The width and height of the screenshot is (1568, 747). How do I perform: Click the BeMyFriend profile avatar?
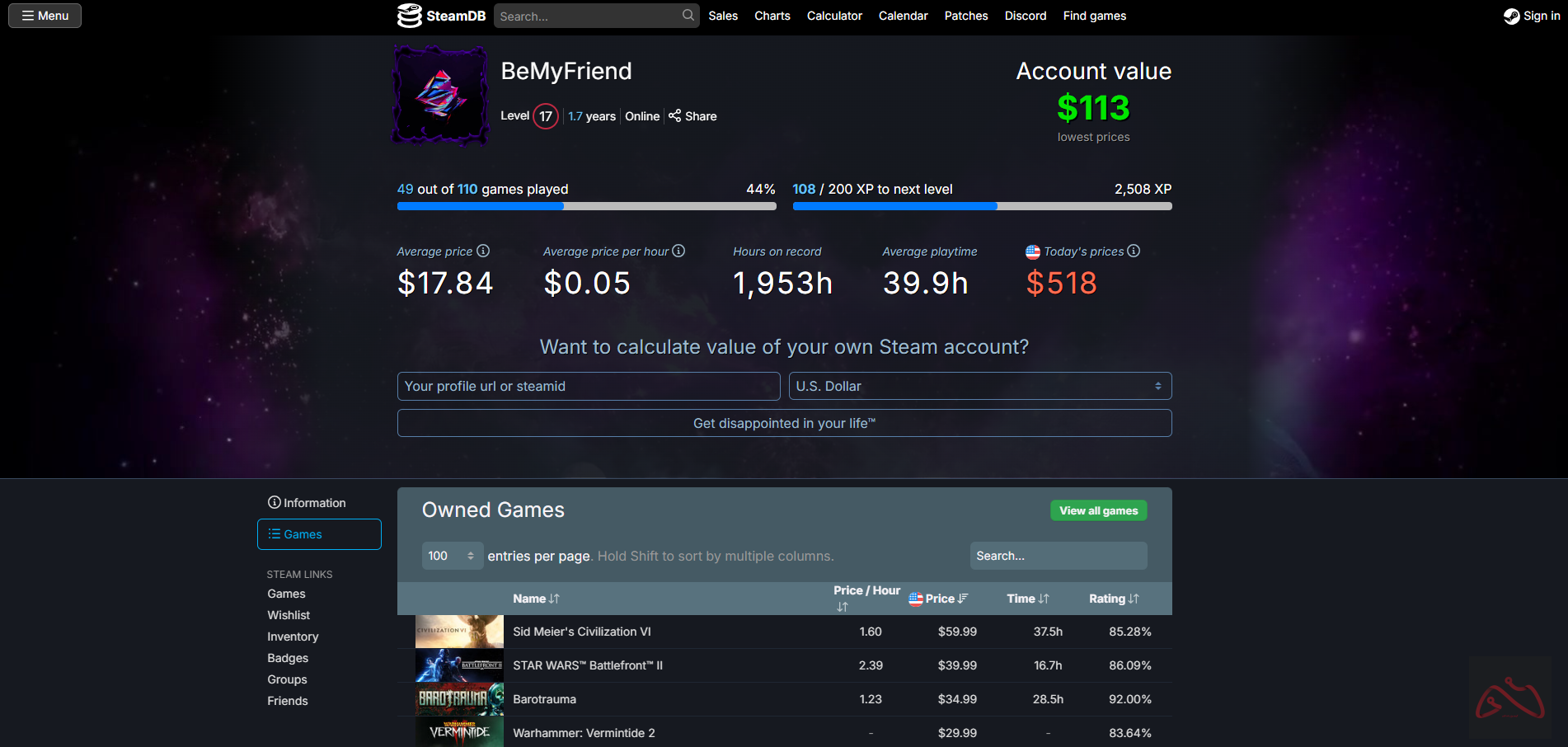tap(440, 96)
